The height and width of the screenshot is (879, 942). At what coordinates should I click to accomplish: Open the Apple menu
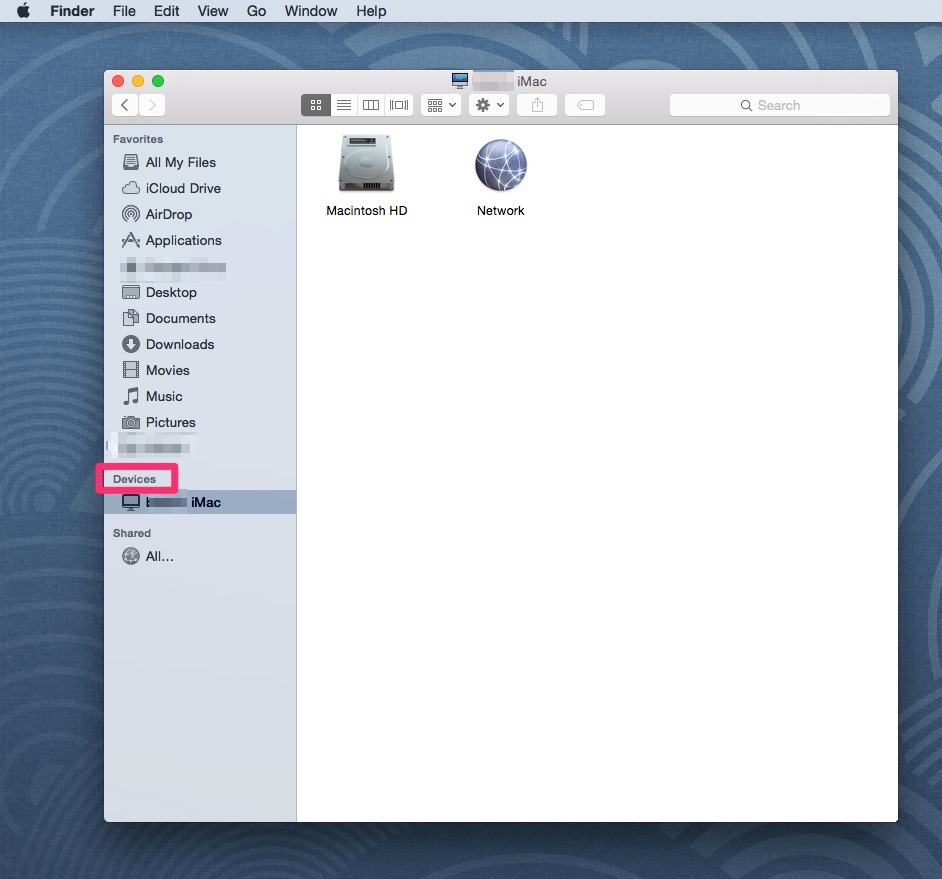(x=23, y=11)
